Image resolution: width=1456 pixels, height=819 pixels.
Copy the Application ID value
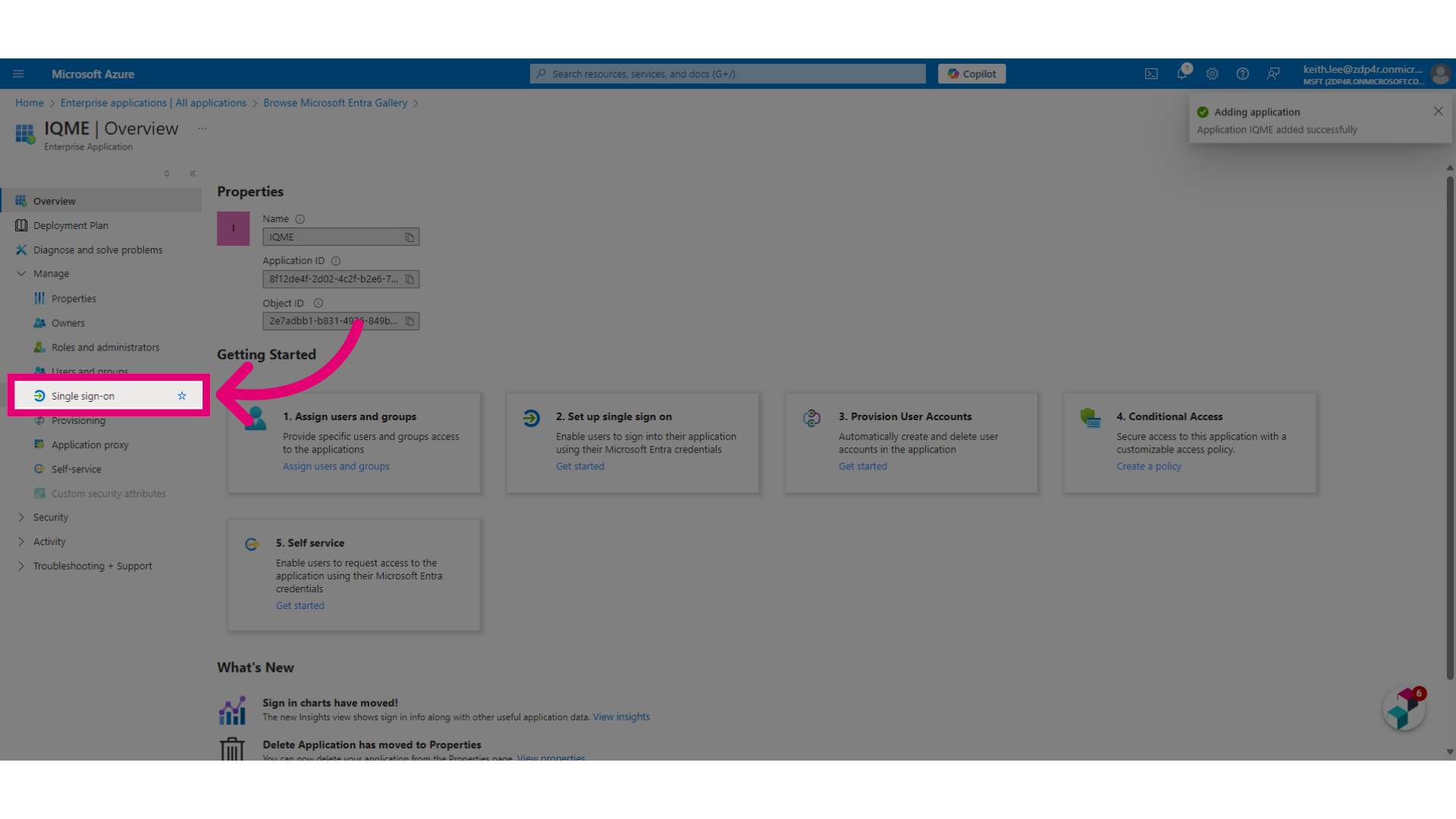pyautogui.click(x=409, y=279)
